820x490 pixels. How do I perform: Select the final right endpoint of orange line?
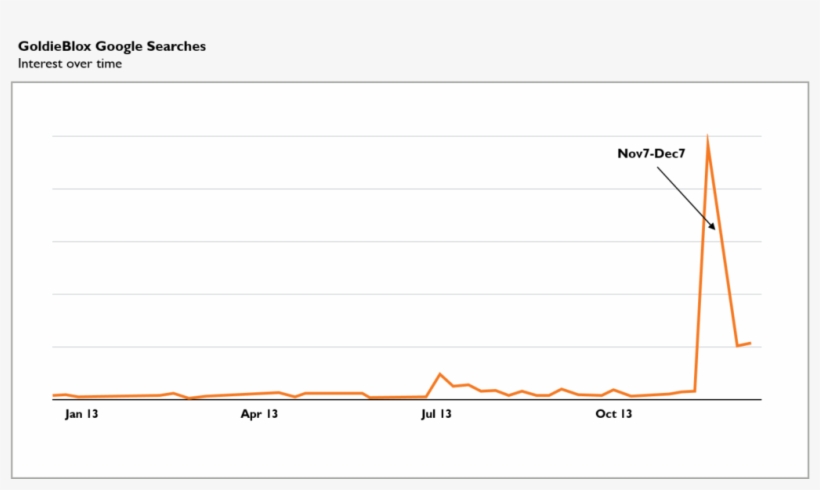[750, 343]
